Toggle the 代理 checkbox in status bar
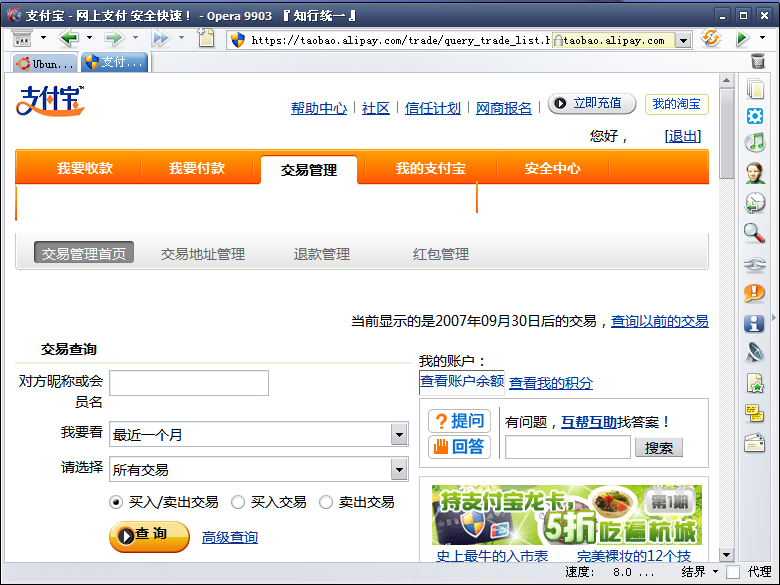Image resolution: width=780 pixels, height=585 pixels. (732, 572)
